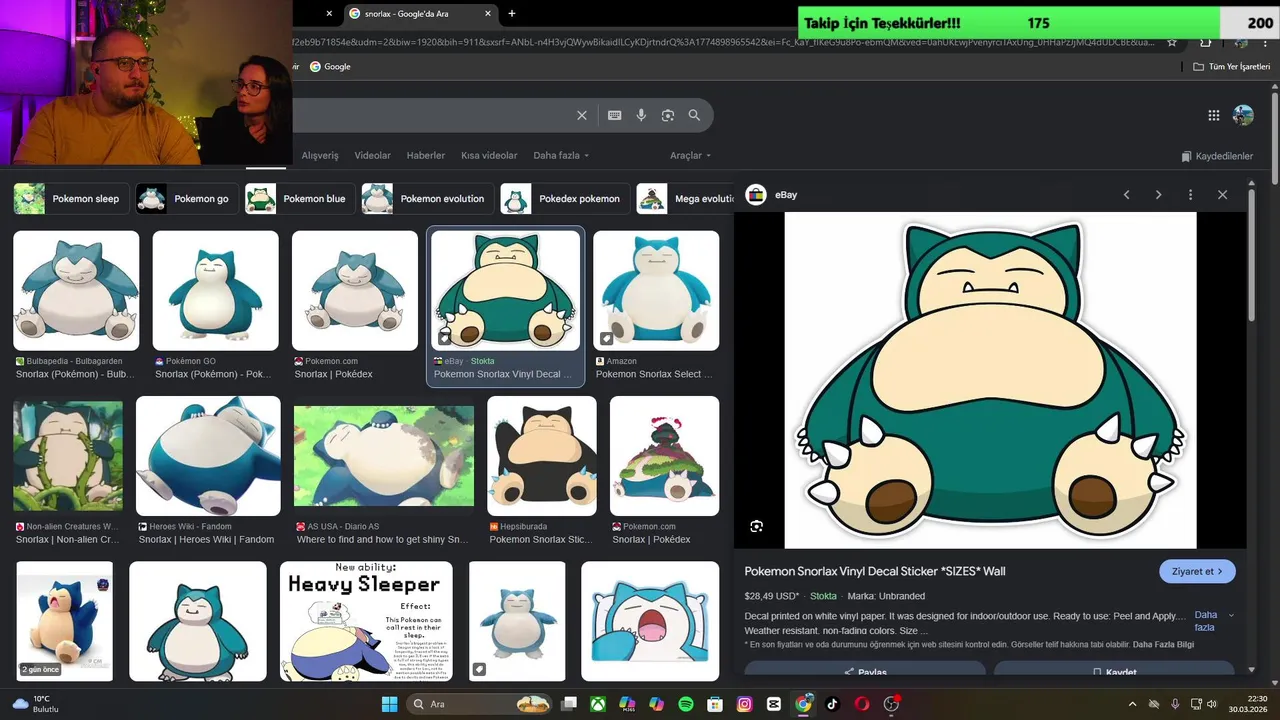Image resolution: width=1280 pixels, height=720 pixels.
Task: Open Instagram from taskbar
Action: pyautogui.click(x=744, y=704)
